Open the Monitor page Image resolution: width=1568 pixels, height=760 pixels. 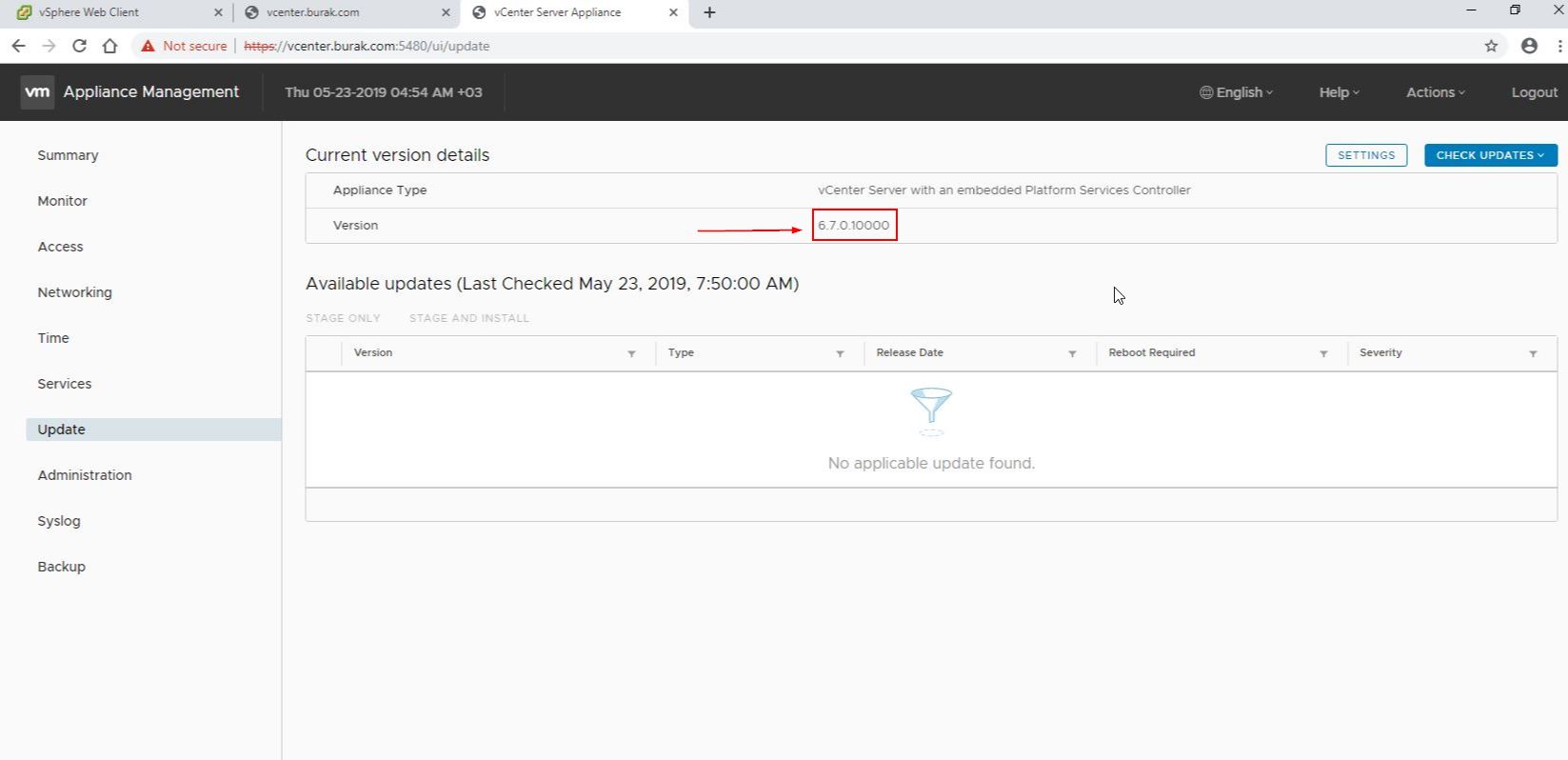[62, 201]
